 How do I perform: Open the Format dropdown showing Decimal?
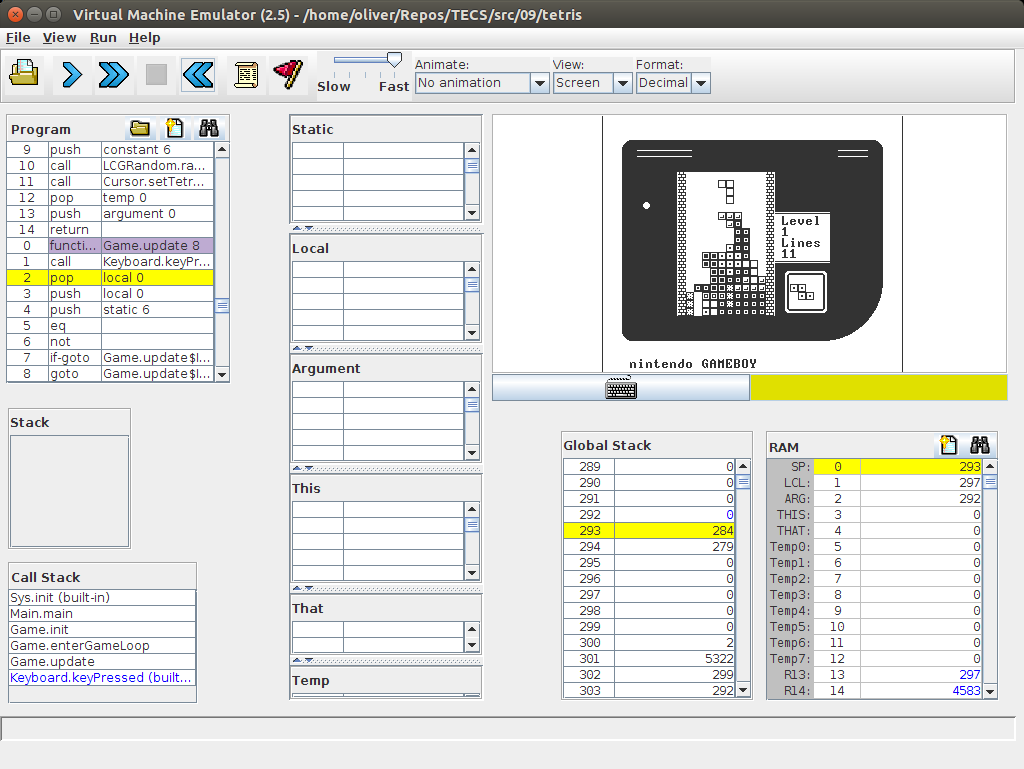pyautogui.click(x=673, y=83)
